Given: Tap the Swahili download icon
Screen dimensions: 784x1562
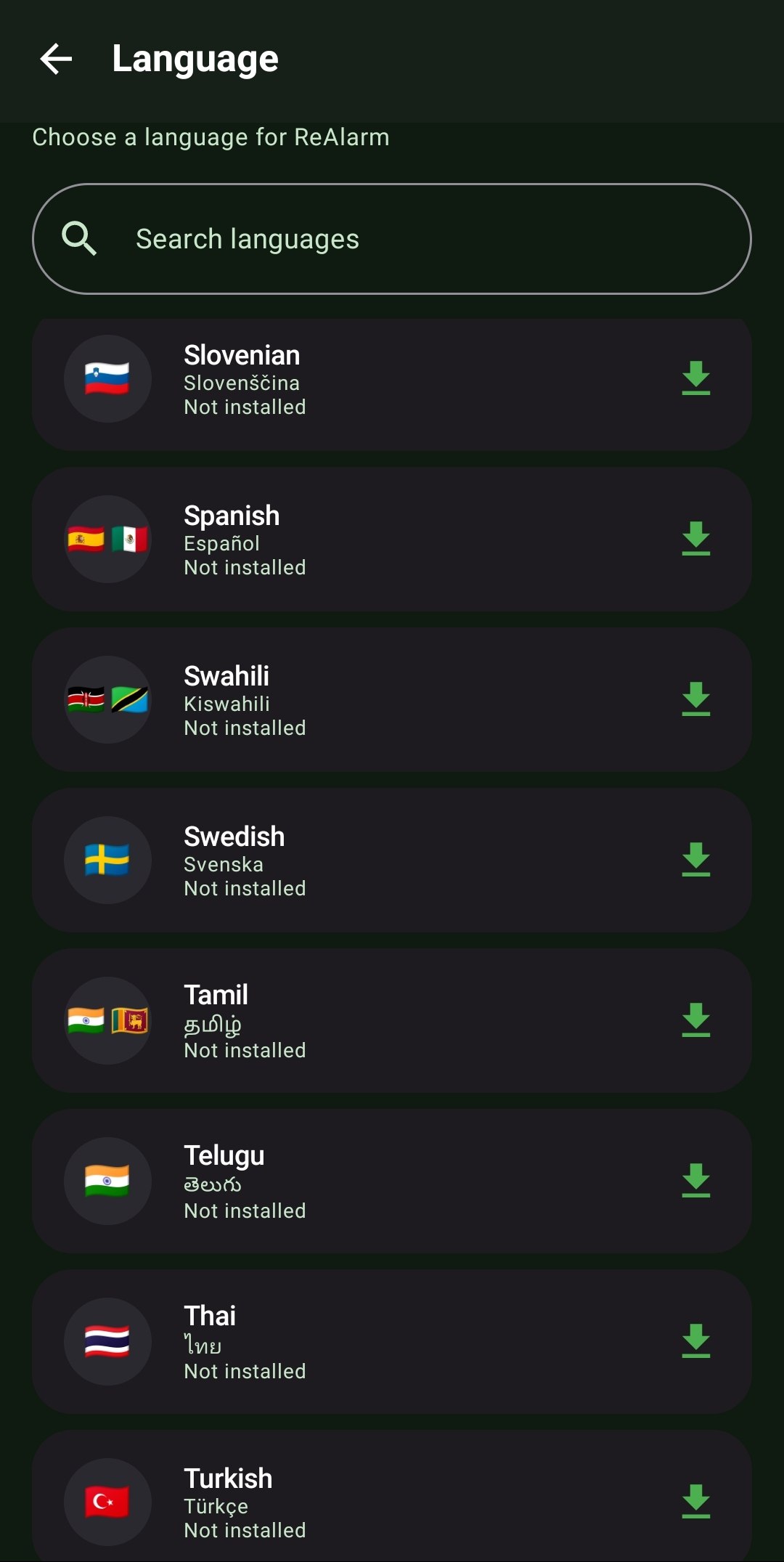Looking at the screenshot, I should point(695,699).
